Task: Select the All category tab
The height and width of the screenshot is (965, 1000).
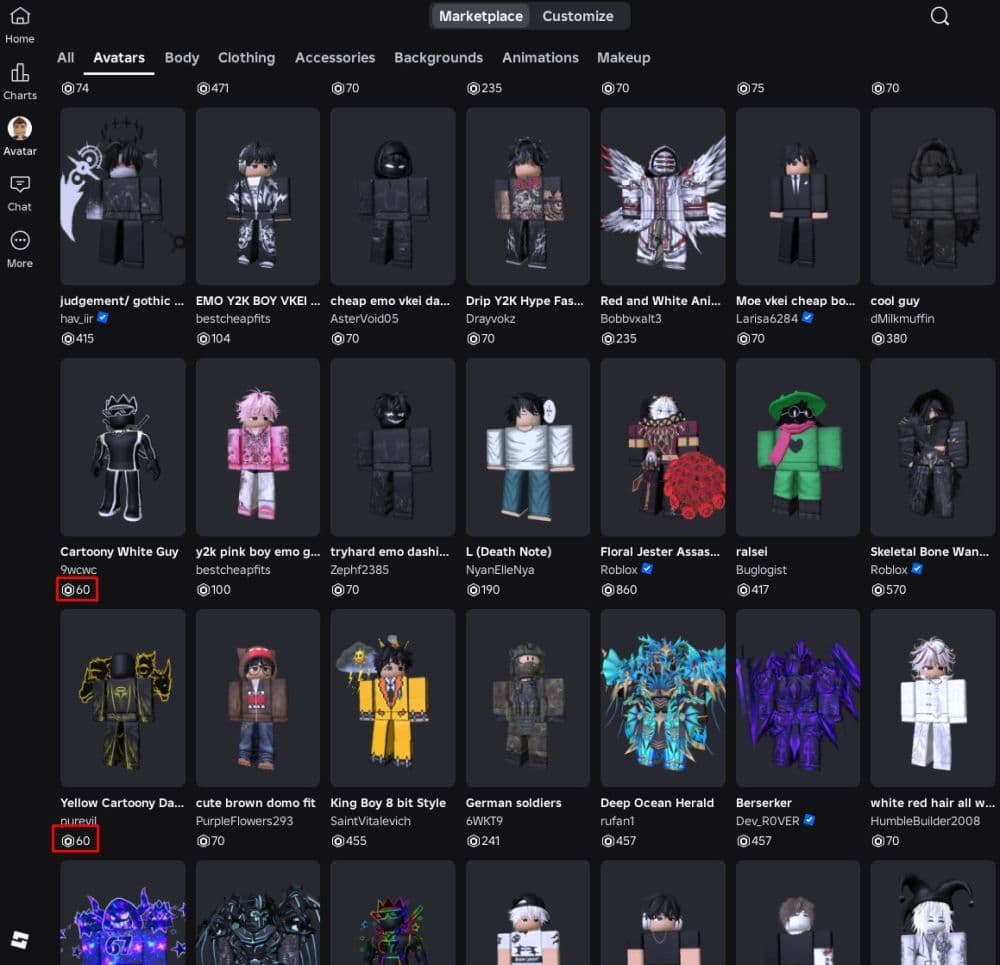Action: (66, 57)
